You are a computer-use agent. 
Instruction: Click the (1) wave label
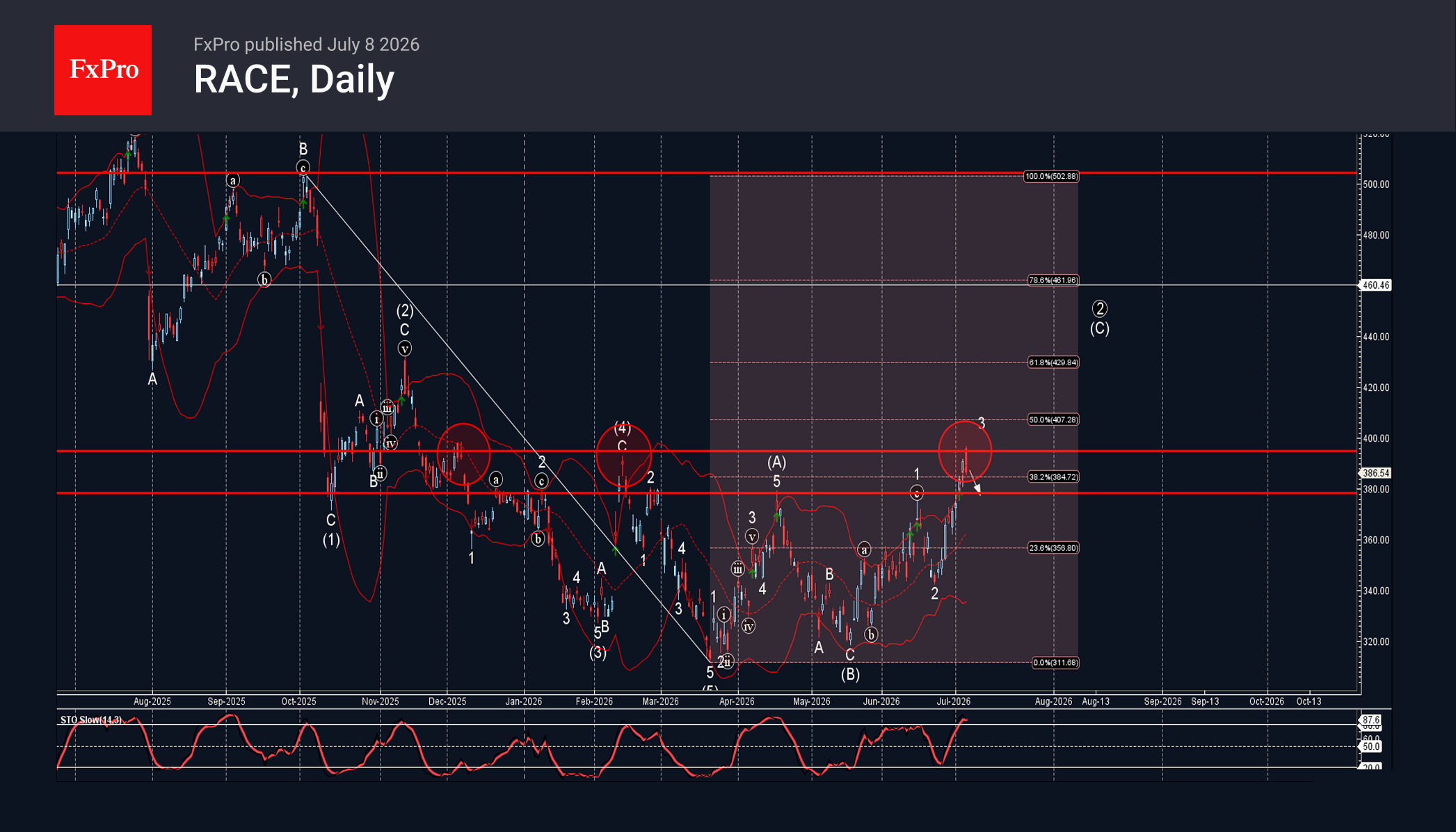(x=331, y=540)
